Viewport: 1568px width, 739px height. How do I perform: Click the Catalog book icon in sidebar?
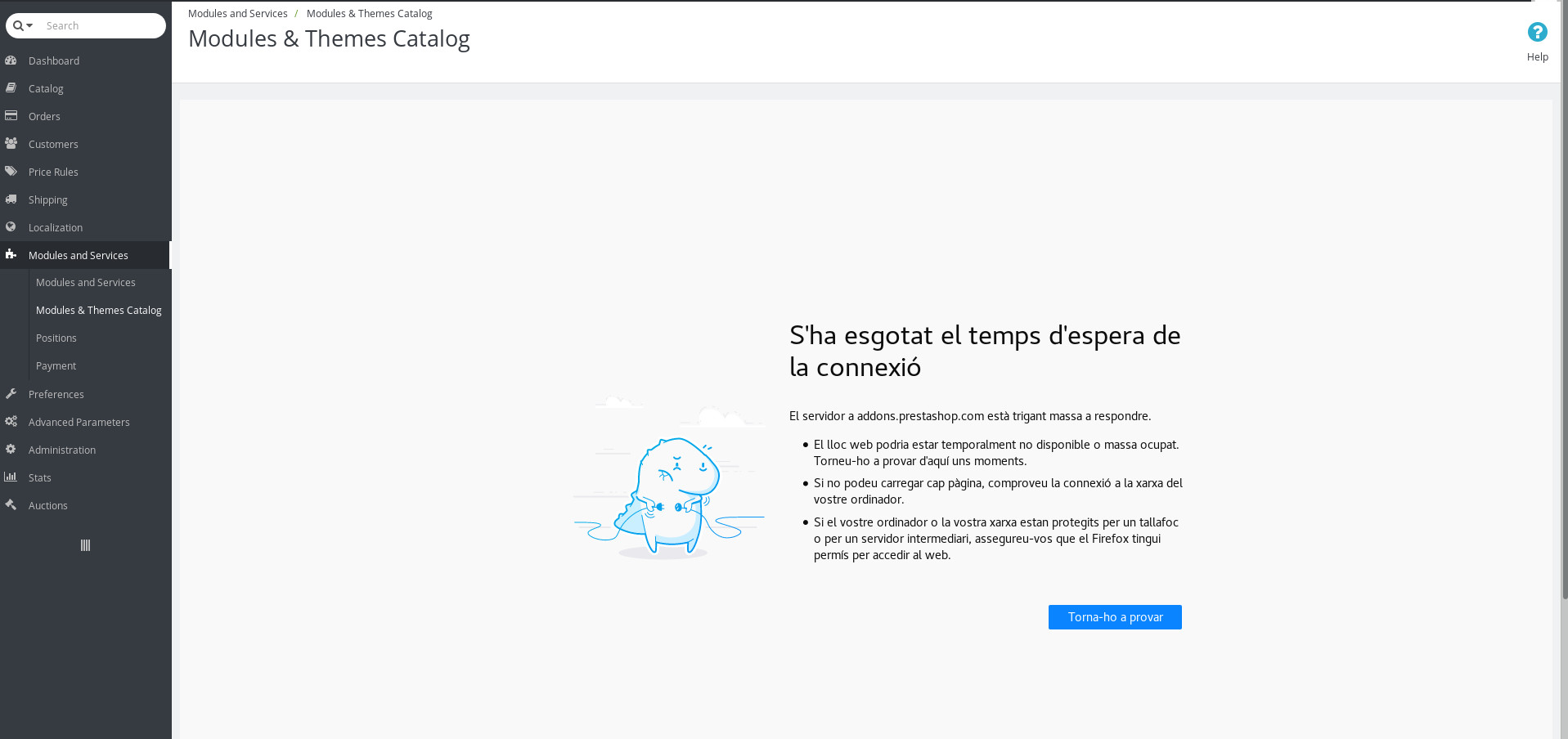11,88
